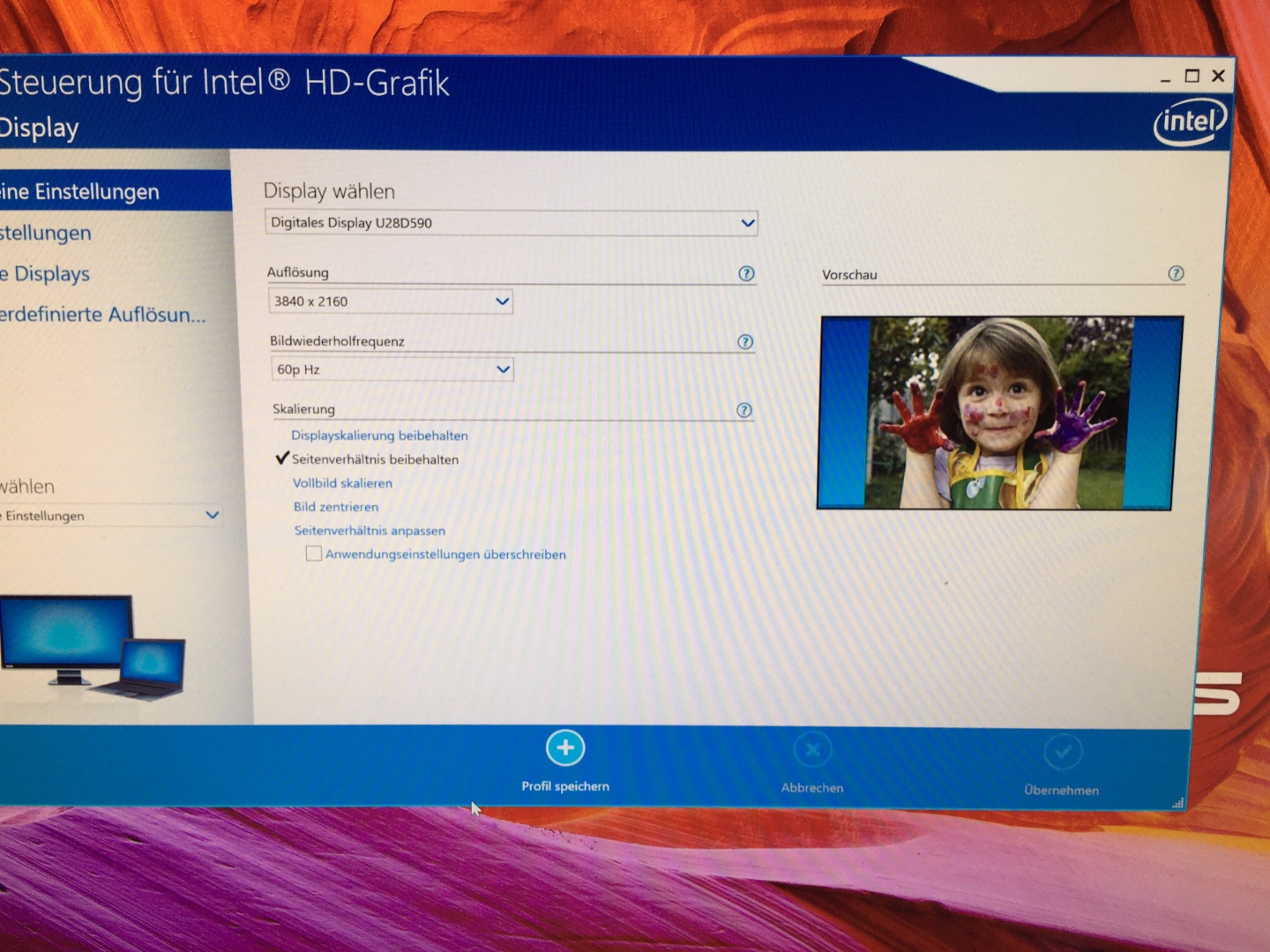This screenshot has height=952, width=1270.
Task: Close the Intel HD-Grafik window
Action: [x=1219, y=76]
